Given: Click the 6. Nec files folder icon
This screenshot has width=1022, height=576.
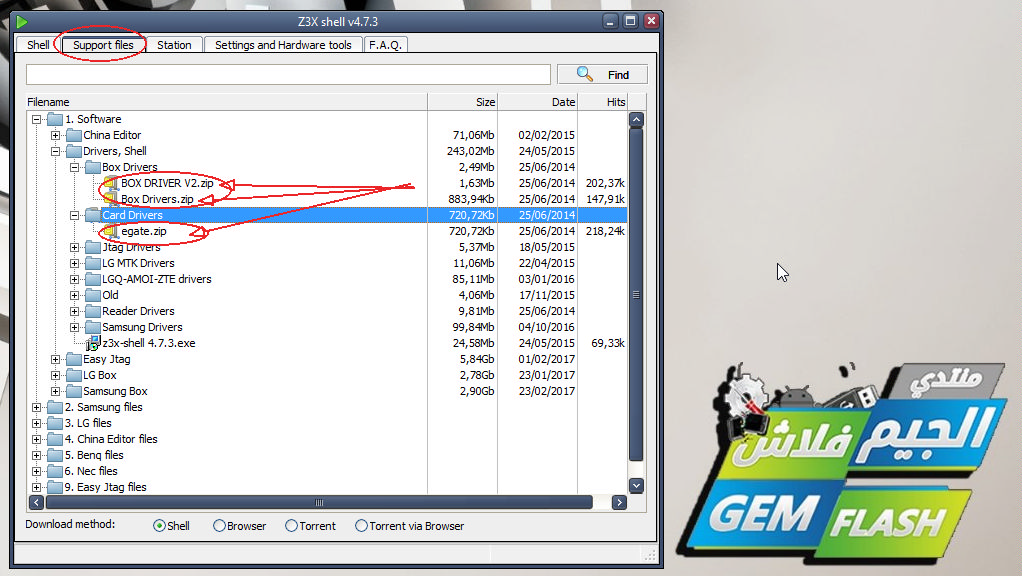Looking at the screenshot, I should point(55,471).
